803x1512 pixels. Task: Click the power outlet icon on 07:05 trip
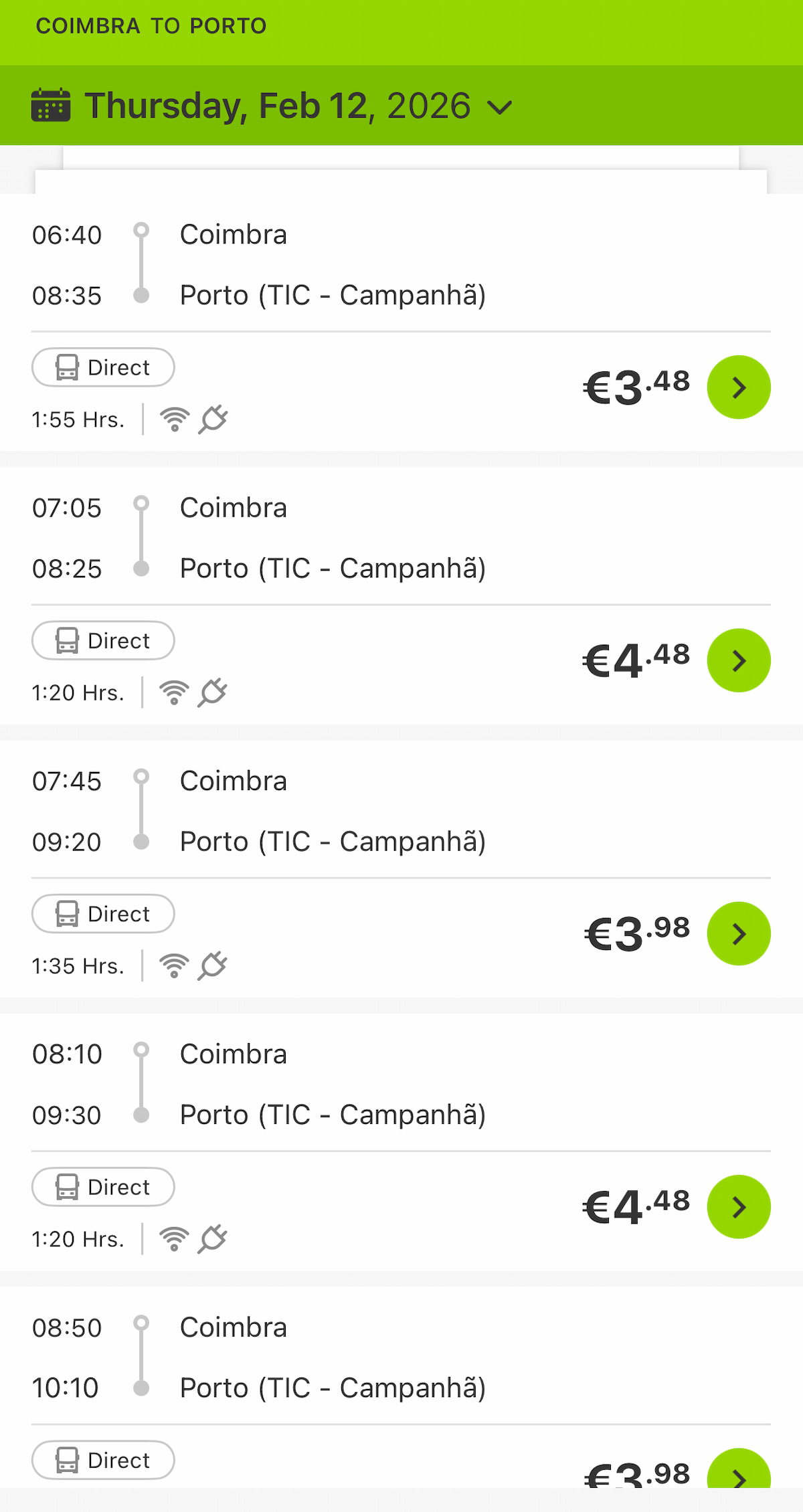tap(213, 692)
